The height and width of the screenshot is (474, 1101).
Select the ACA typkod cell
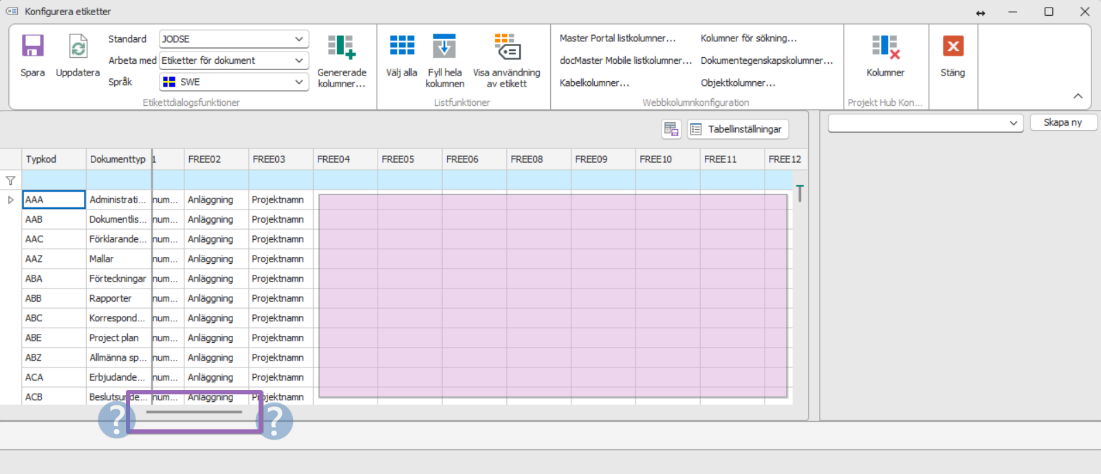[x=53, y=376]
